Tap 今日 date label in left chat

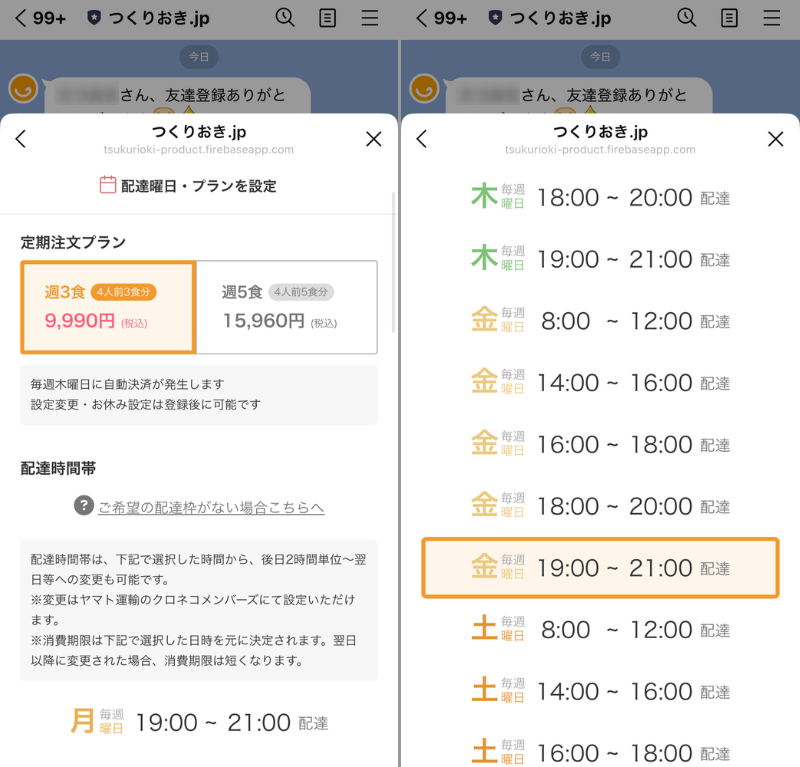pos(199,57)
